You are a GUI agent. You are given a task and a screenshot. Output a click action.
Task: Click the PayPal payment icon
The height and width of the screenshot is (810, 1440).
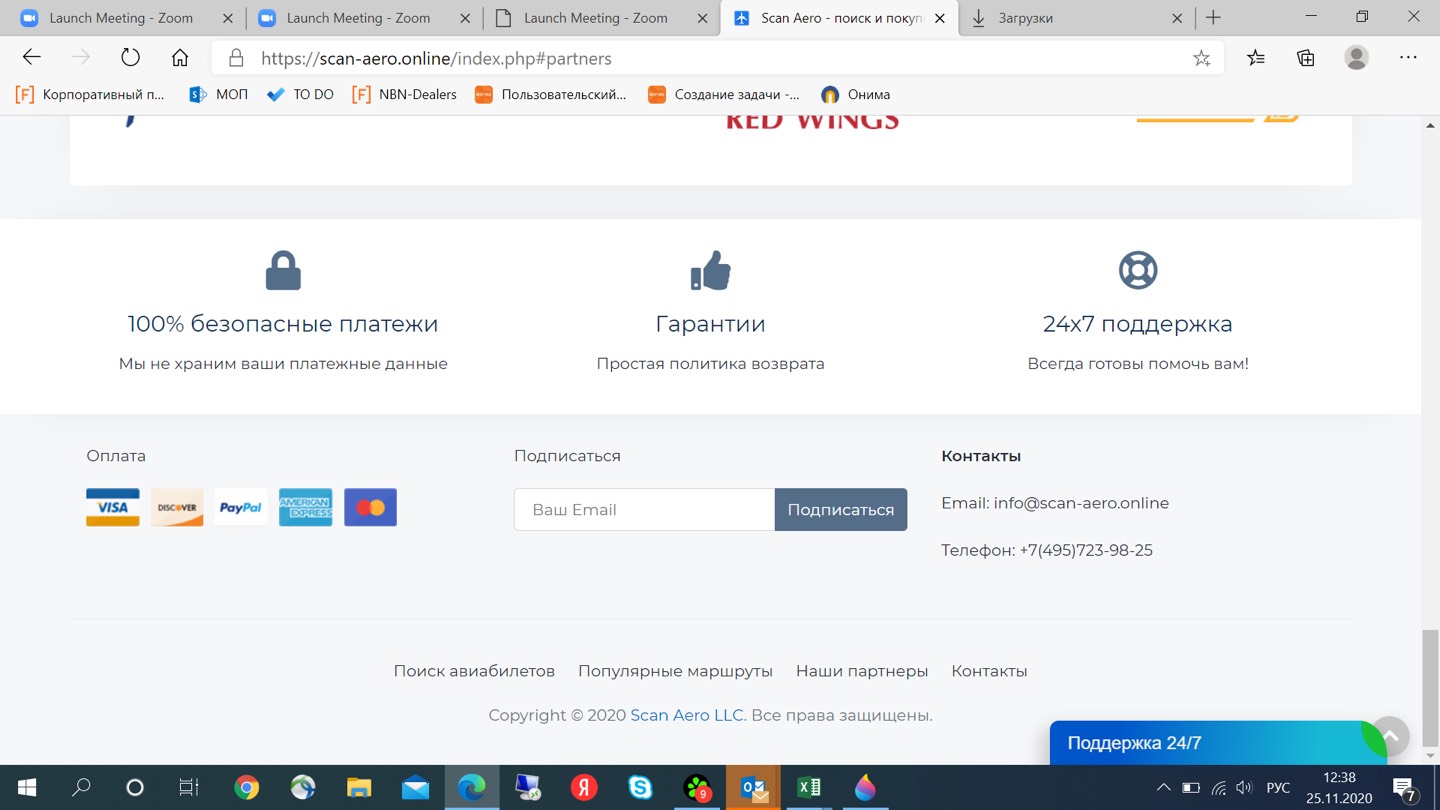[x=241, y=508]
